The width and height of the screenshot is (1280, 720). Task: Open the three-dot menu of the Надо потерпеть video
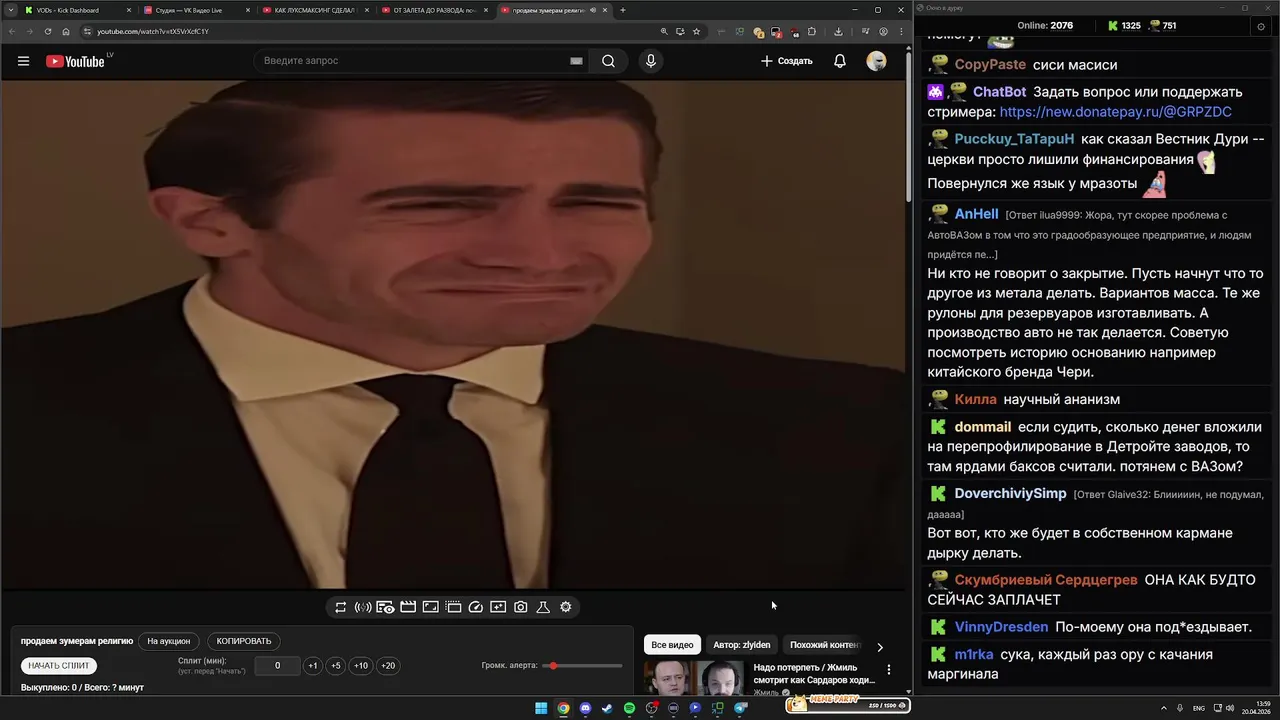click(889, 670)
